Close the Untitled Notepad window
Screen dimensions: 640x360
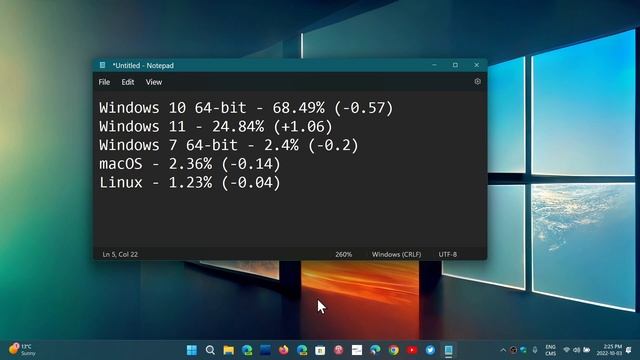point(476,65)
